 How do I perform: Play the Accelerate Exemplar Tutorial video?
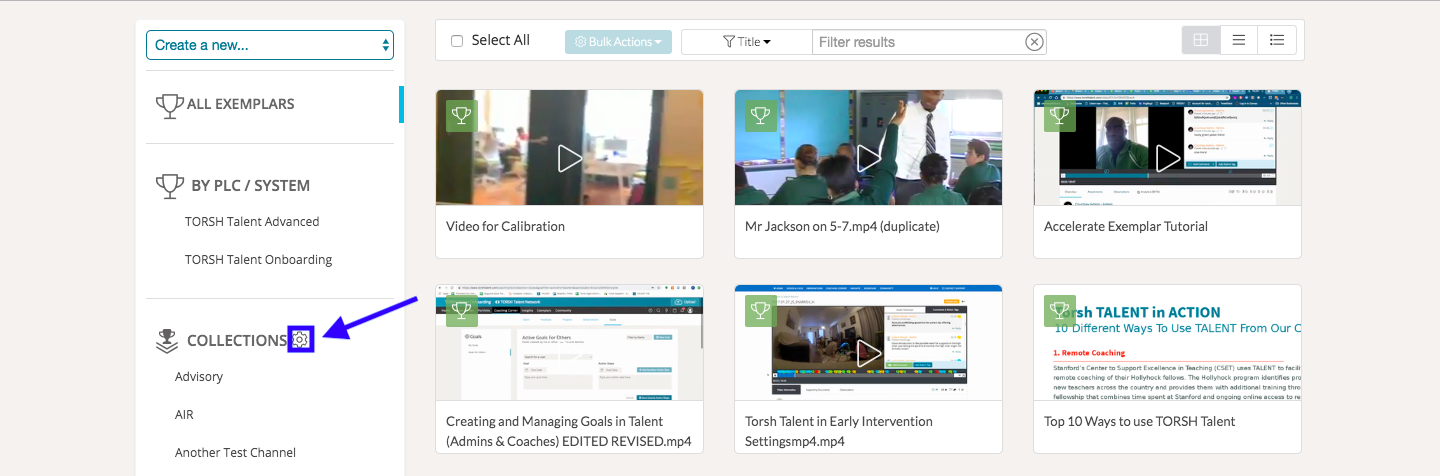point(1167,157)
